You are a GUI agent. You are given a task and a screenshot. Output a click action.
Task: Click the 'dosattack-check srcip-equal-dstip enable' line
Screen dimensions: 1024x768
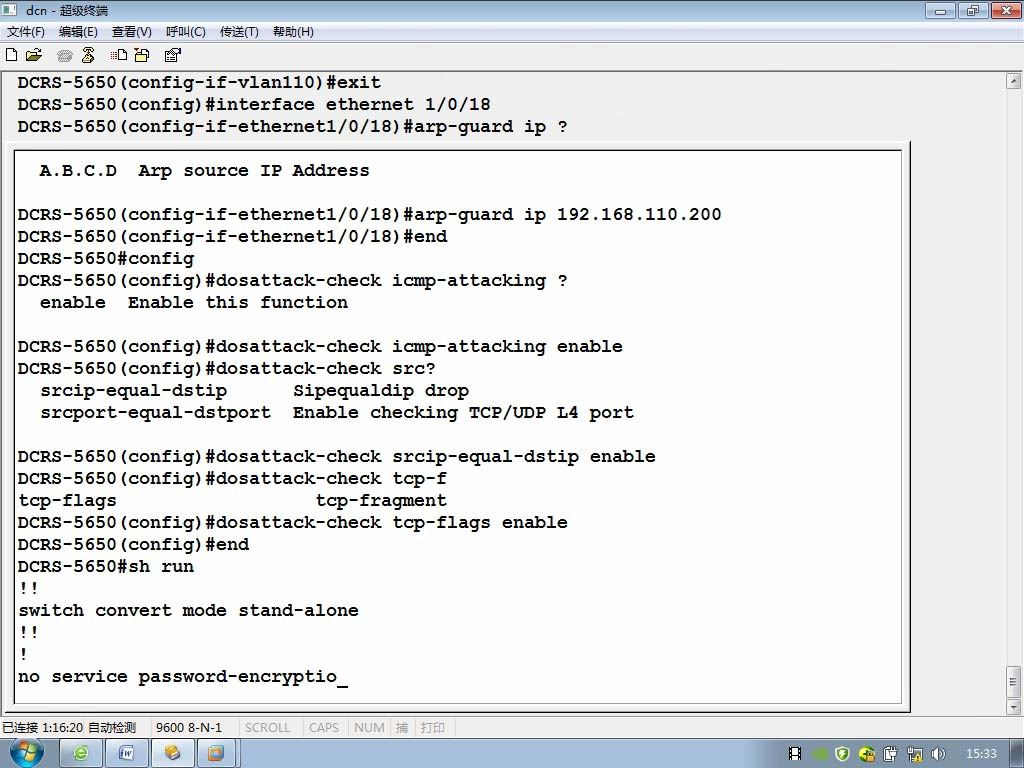[x=336, y=456]
